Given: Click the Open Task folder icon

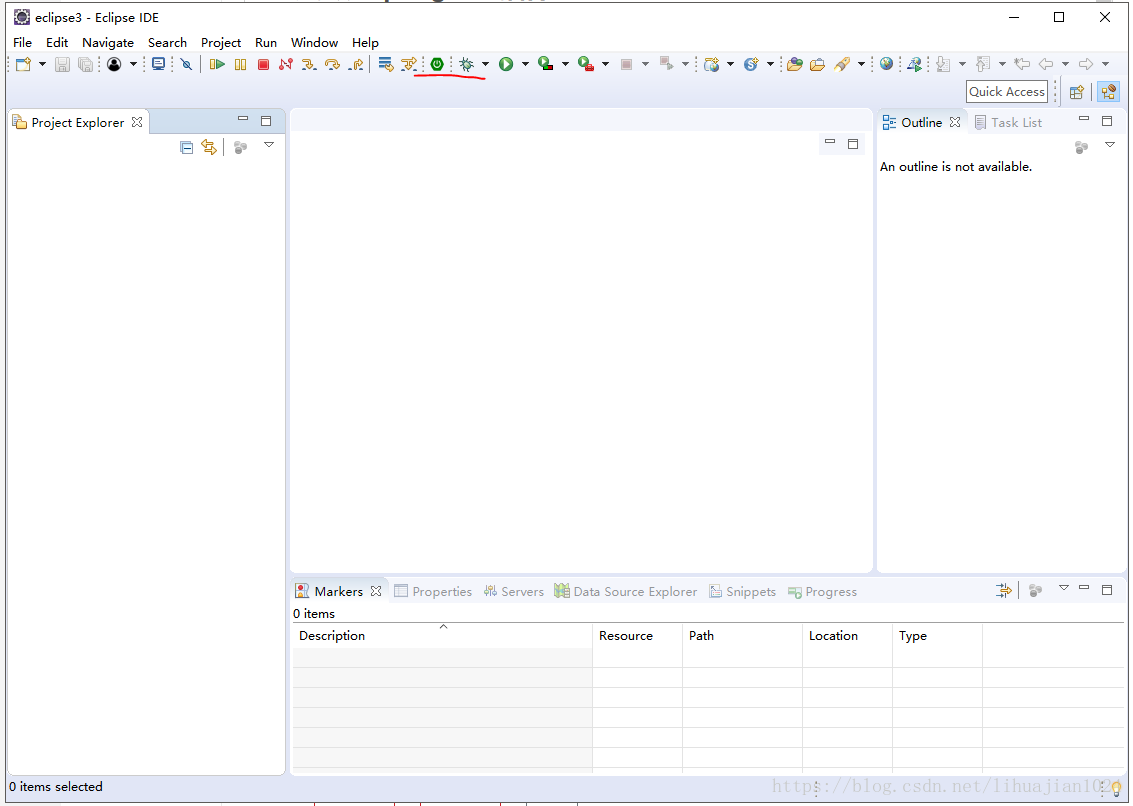Looking at the screenshot, I should pos(817,64).
